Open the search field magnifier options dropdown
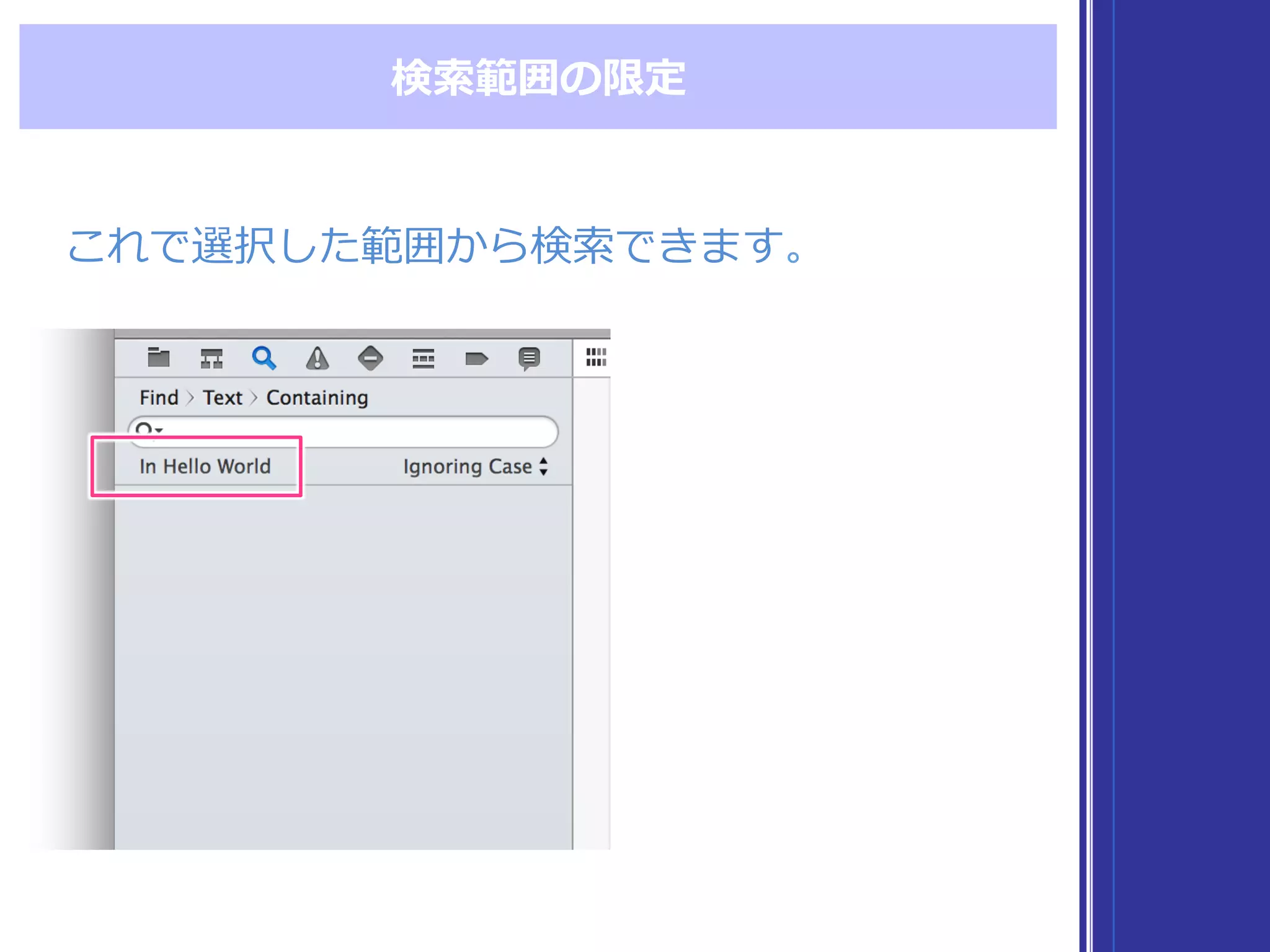The image size is (1270, 952). point(148,429)
